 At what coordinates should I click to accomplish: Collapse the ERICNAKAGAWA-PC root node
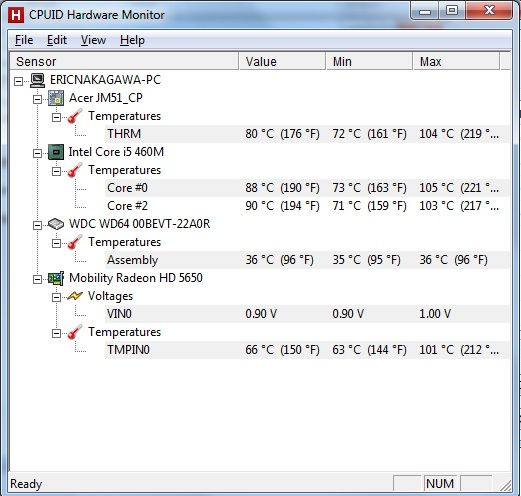click(19, 81)
